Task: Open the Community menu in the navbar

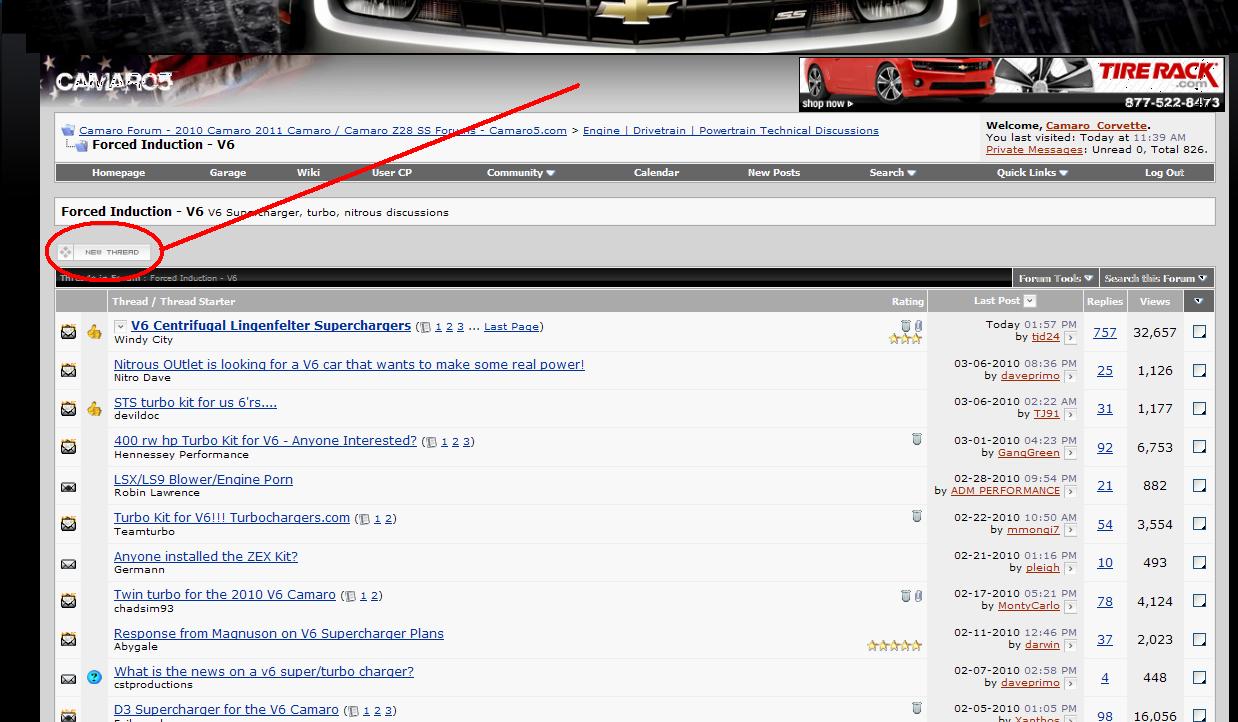Action: [519, 172]
